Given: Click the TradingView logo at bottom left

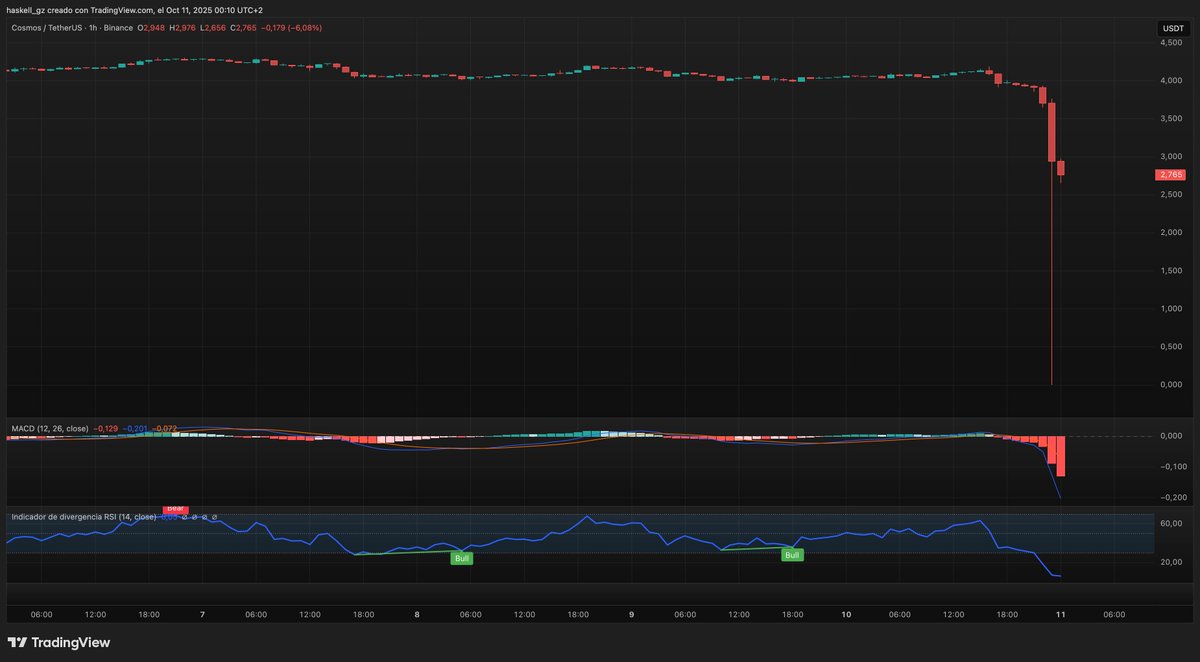Looking at the screenshot, I should pyautogui.click(x=58, y=642).
